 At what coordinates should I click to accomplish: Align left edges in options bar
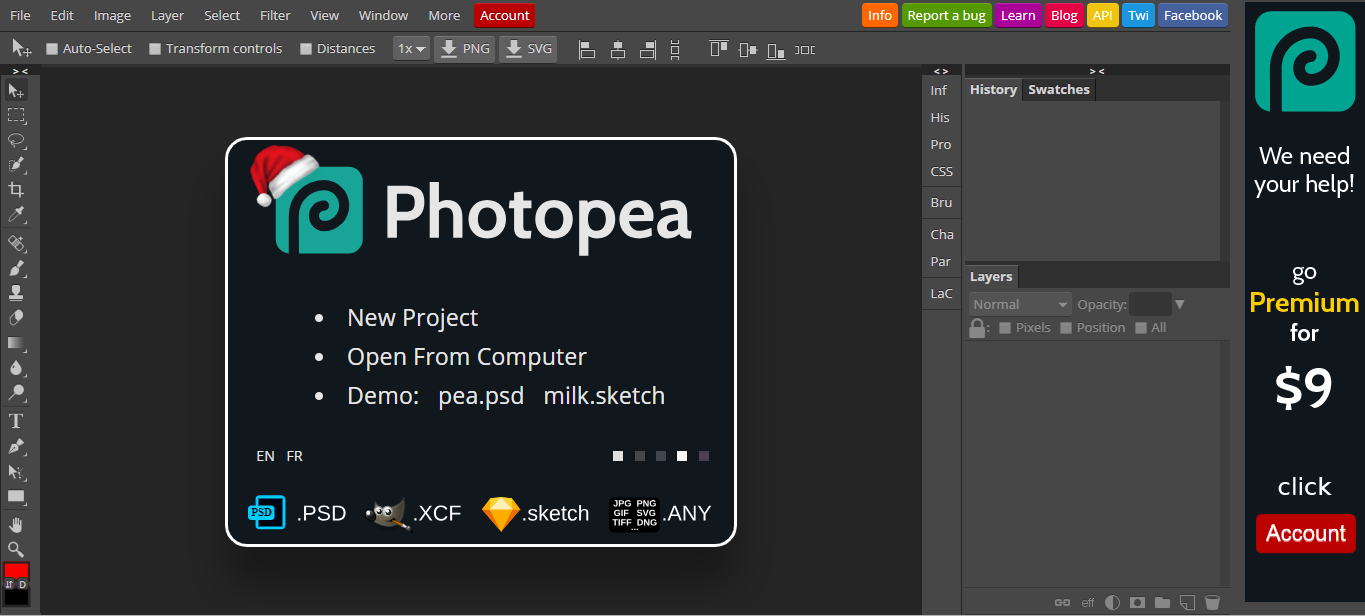[x=588, y=49]
